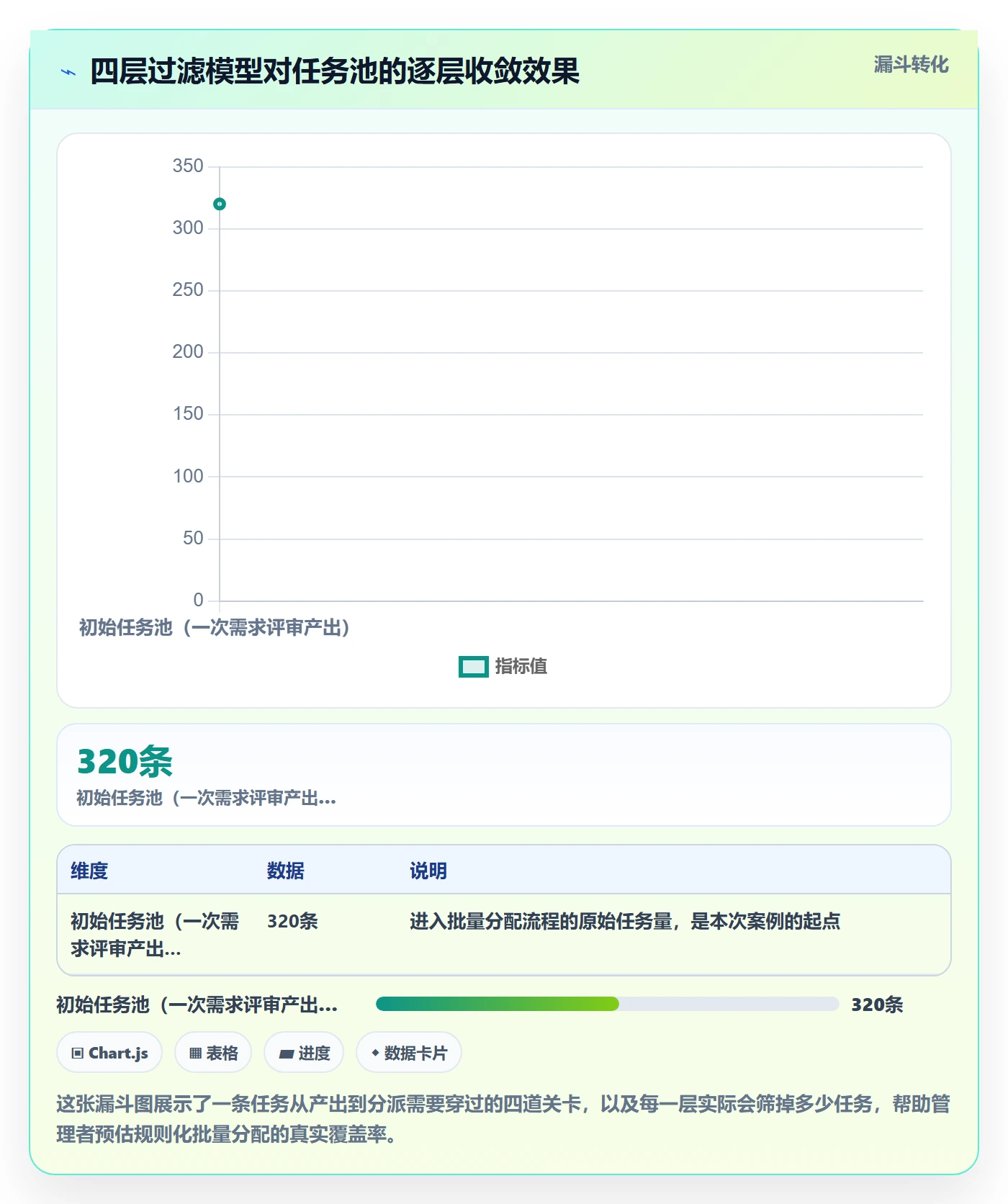
Task: Click the 说明 column header
Action: [428, 871]
